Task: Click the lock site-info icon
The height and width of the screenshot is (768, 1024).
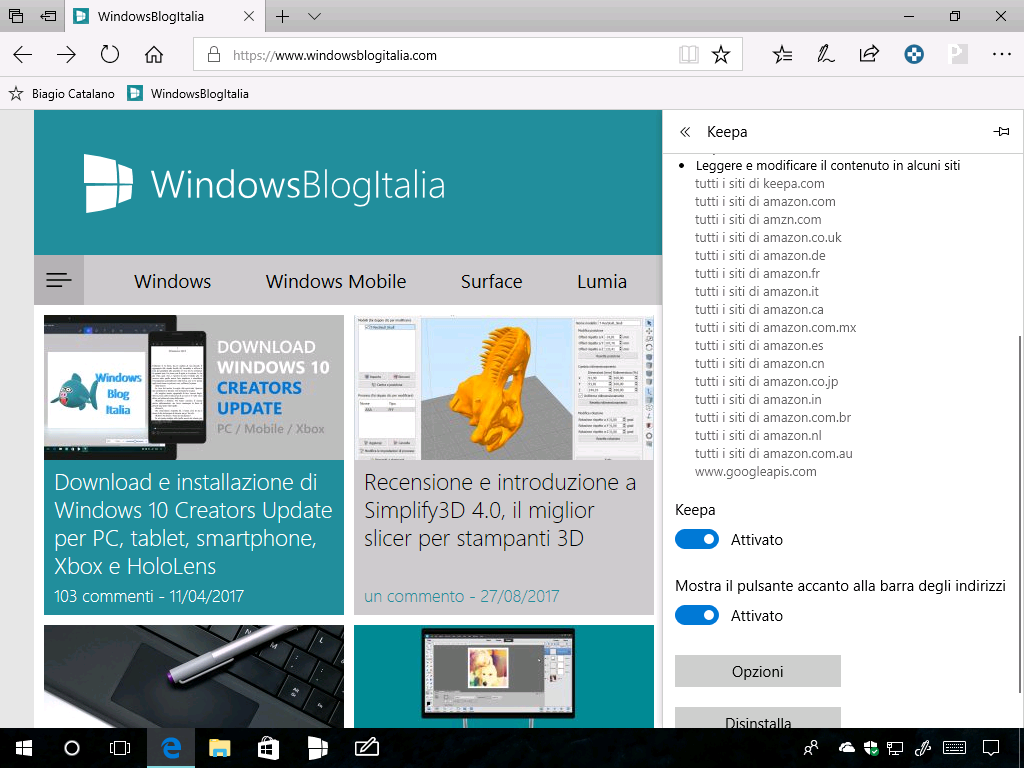Action: (214, 55)
